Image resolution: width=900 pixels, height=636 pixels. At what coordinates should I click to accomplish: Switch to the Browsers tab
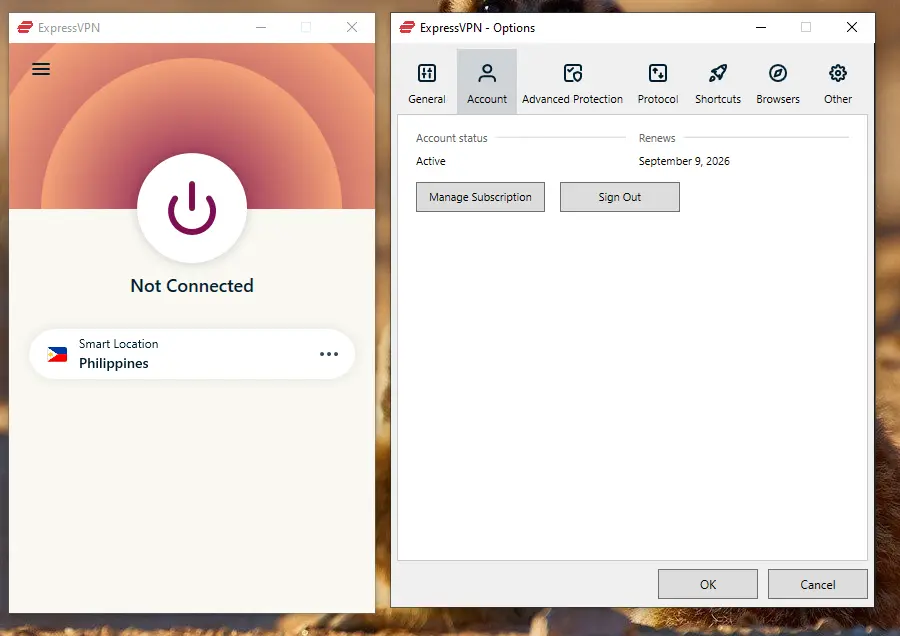(x=778, y=82)
